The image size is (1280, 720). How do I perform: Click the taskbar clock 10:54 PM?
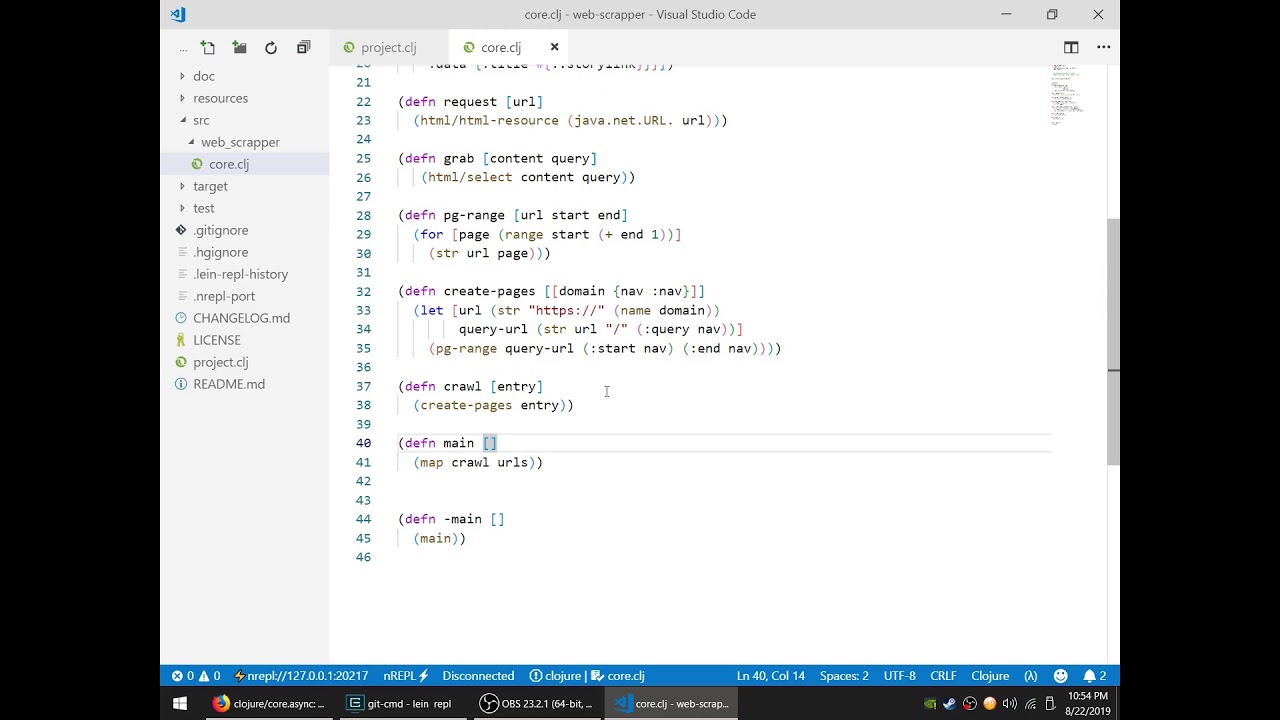[x=1087, y=703]
